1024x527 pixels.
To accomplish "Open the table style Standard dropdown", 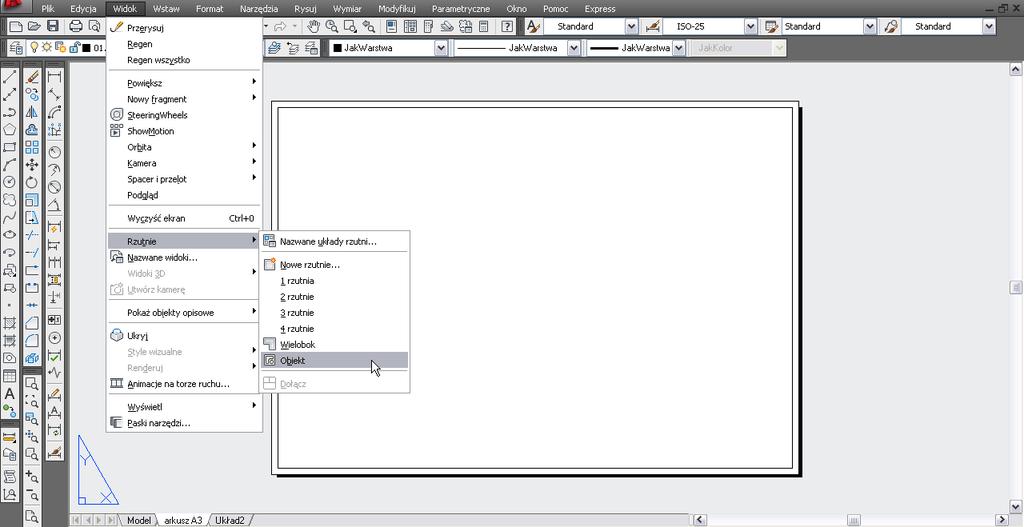I will coord(869,26).
